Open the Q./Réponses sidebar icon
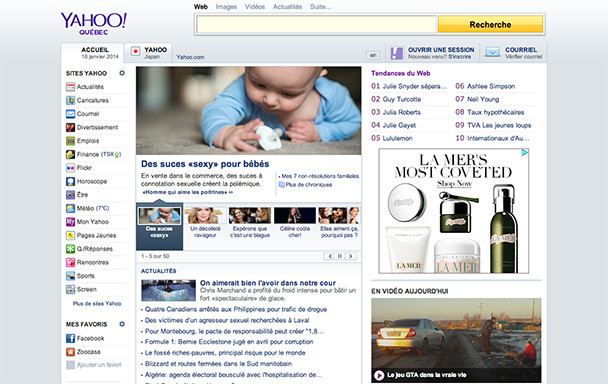 [70, 249]
